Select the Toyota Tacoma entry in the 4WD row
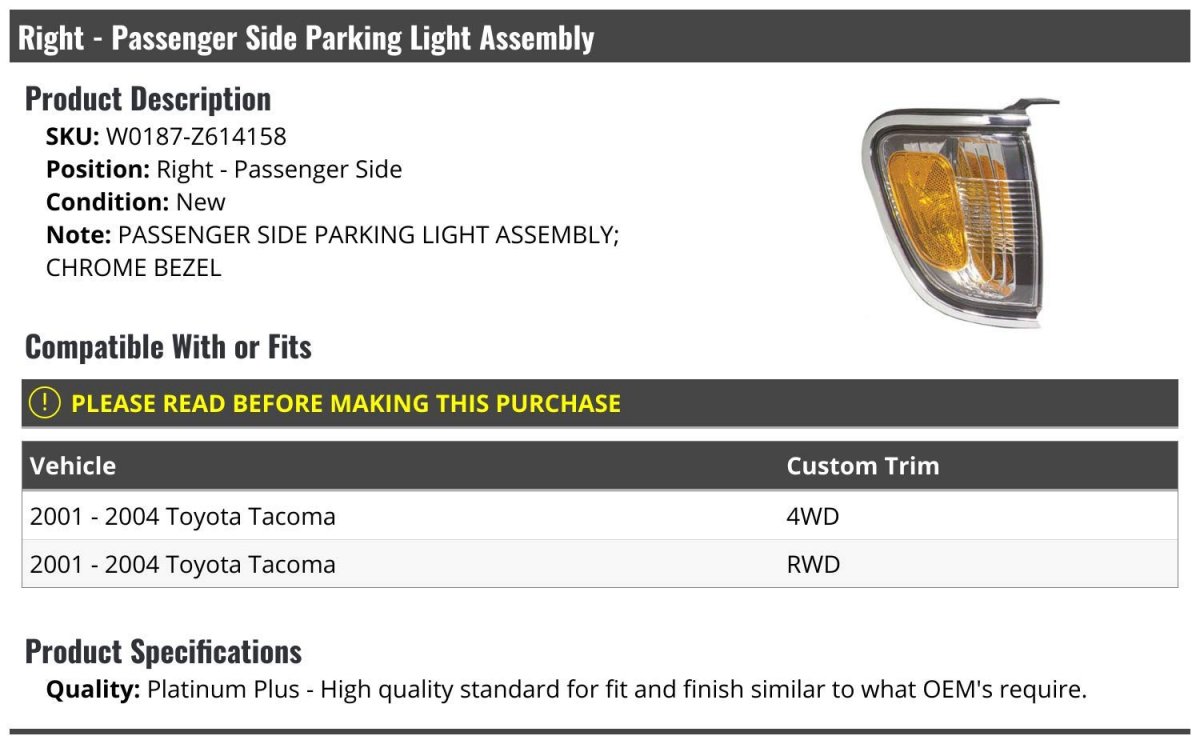1200x744 pixels. (x=183, y=517)
